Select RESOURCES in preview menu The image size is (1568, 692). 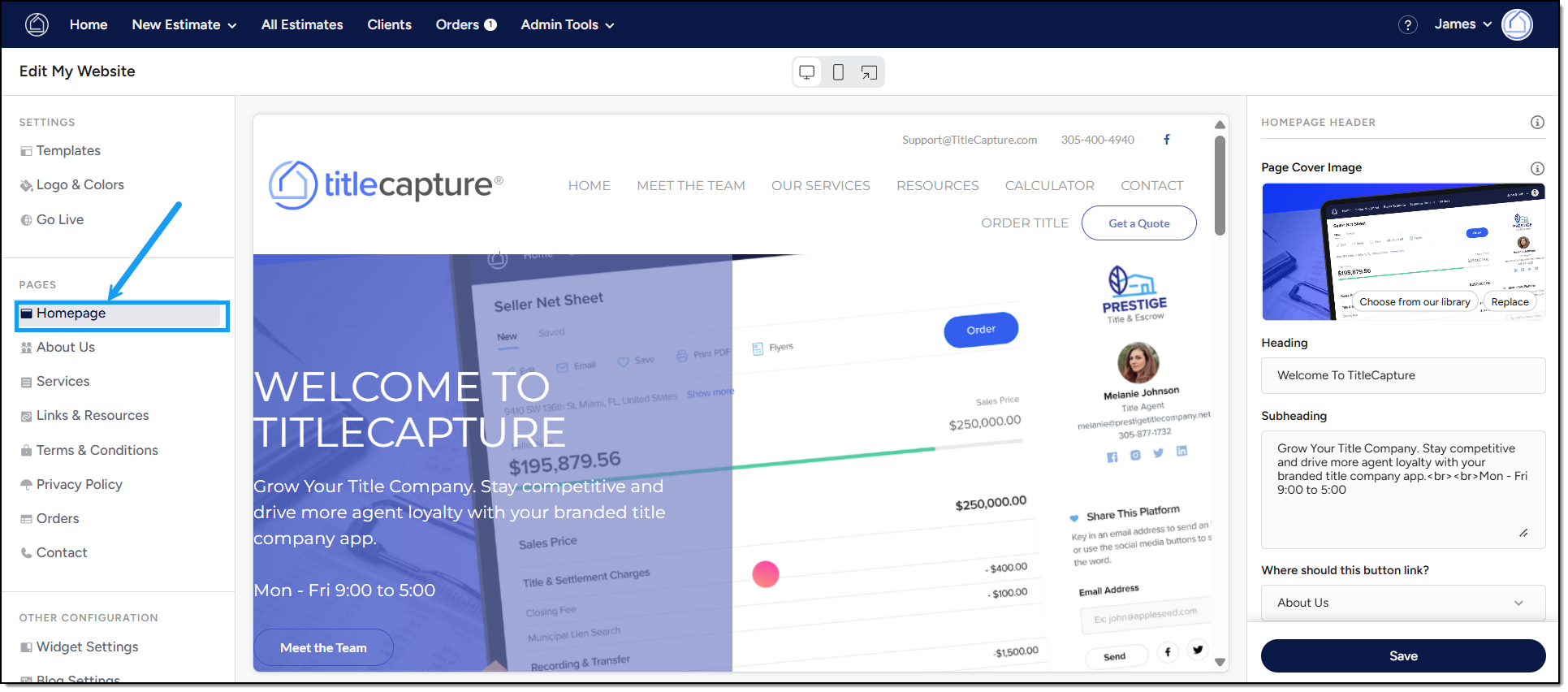point(937,186)
